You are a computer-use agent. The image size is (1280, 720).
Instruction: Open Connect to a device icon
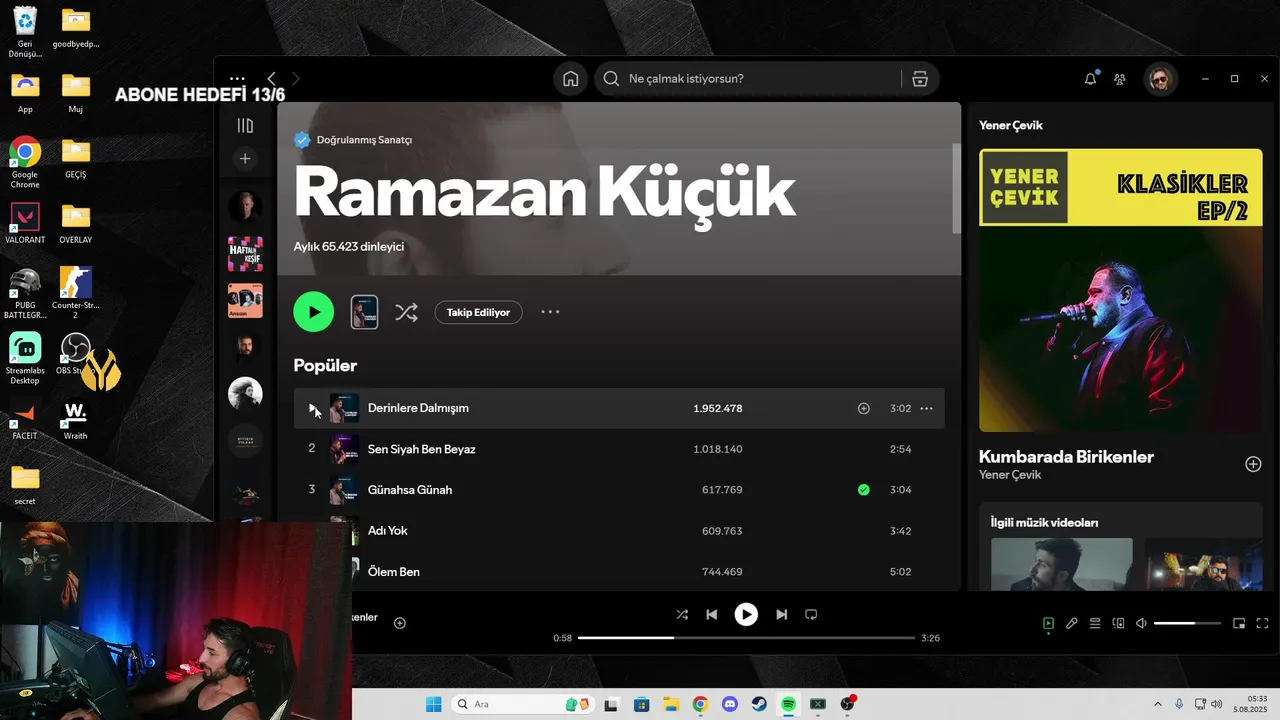pos(1118,623)
